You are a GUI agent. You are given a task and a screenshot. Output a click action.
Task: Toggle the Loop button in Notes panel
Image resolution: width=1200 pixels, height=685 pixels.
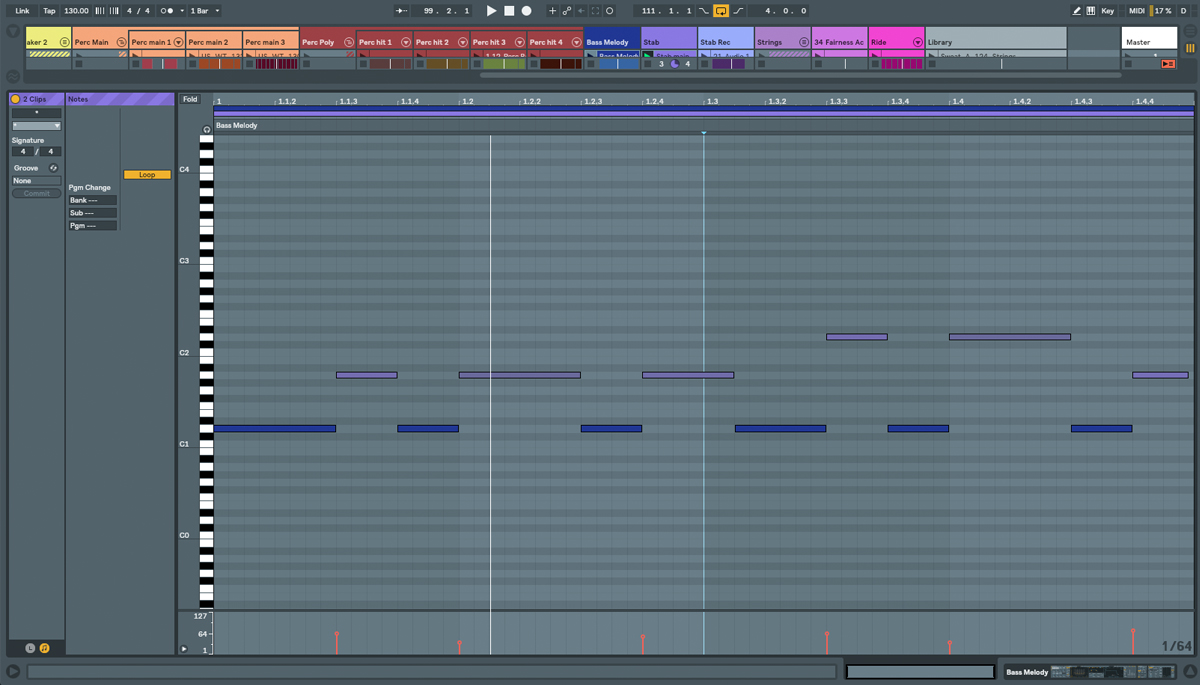pyautogui.click(x=147, y=175)
